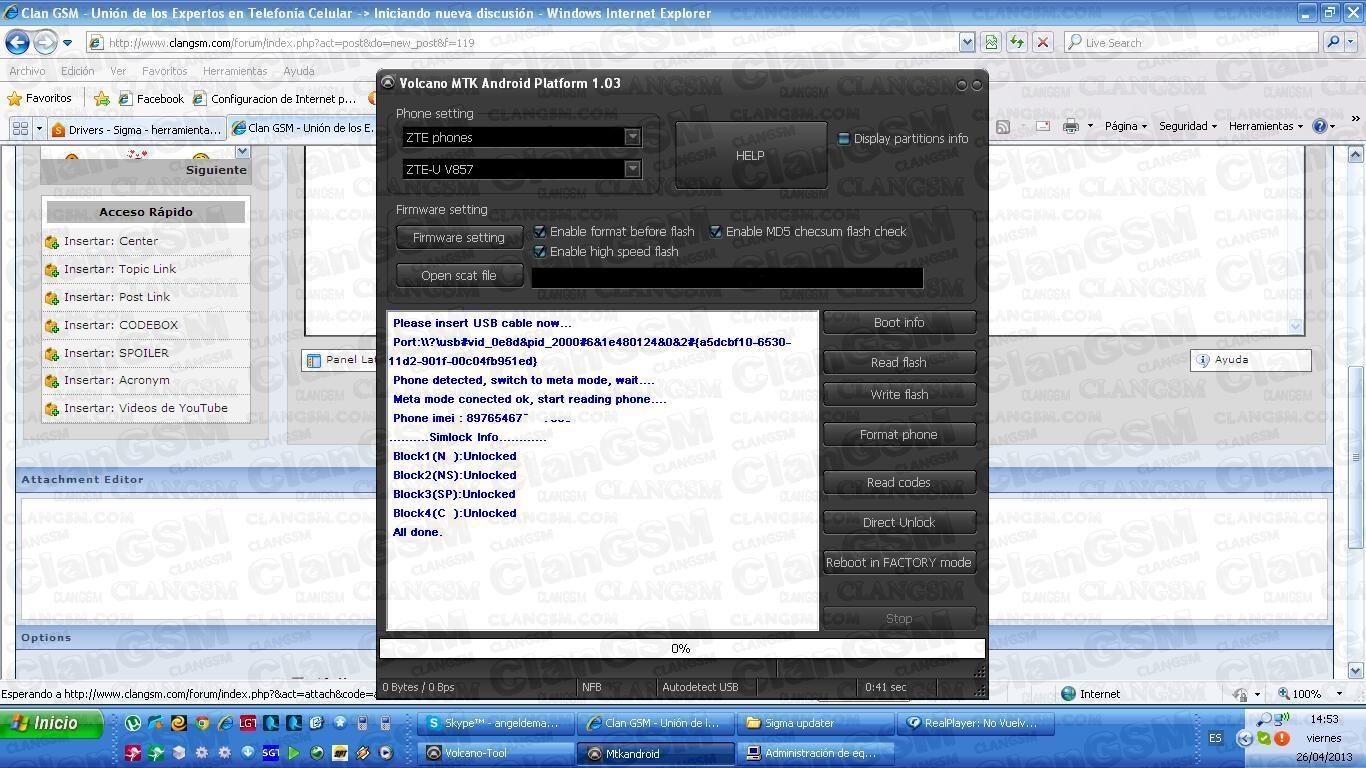Click the green play arrow quick launch icon
Screen dimensions: 1366x768
pyautogui.click(x=294, y=753)
